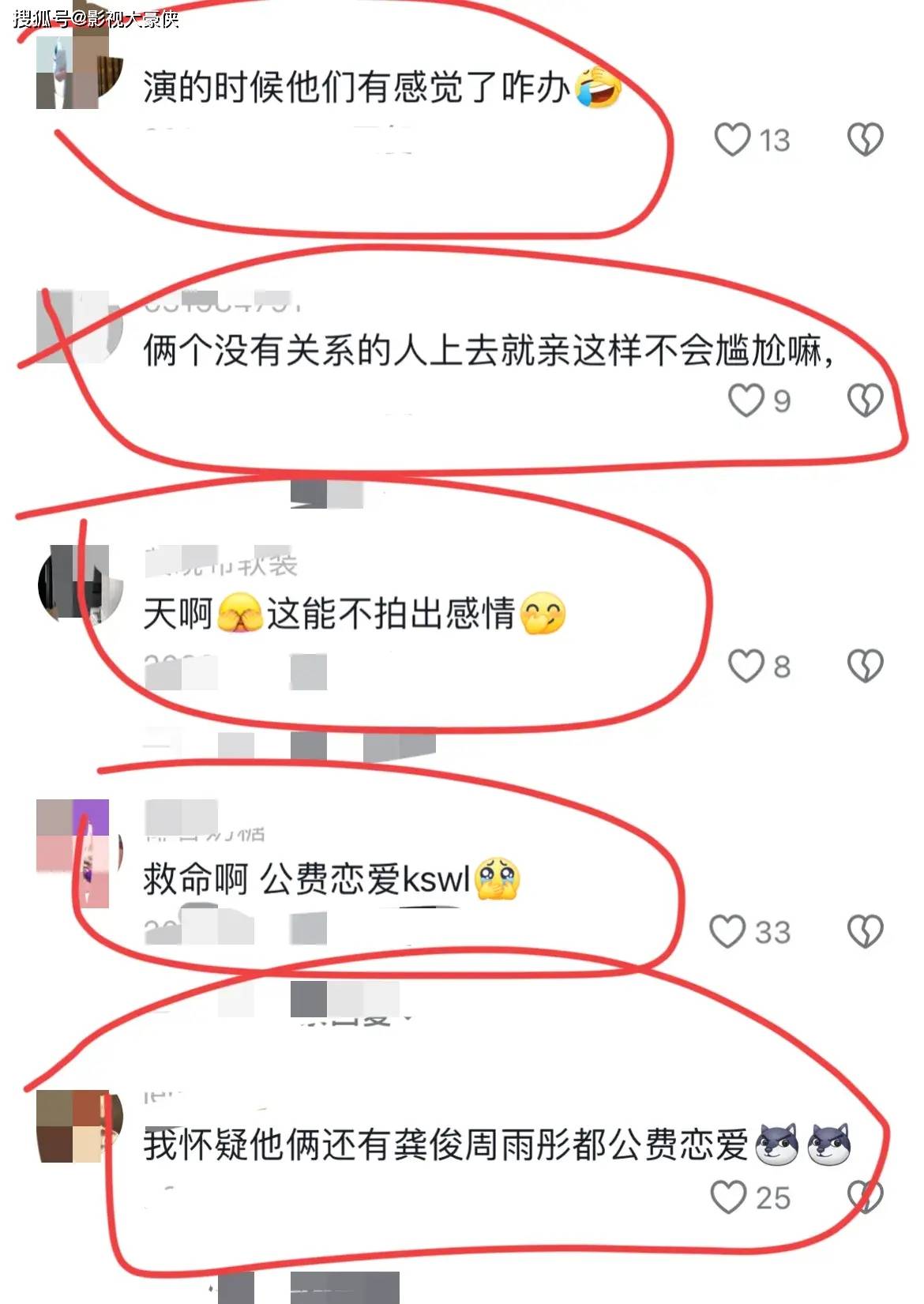The height and width of the screenshot is (1304, 924).
Task: Dislike the comment 天啊这能不拍出感情
Action: coord(865,666)
